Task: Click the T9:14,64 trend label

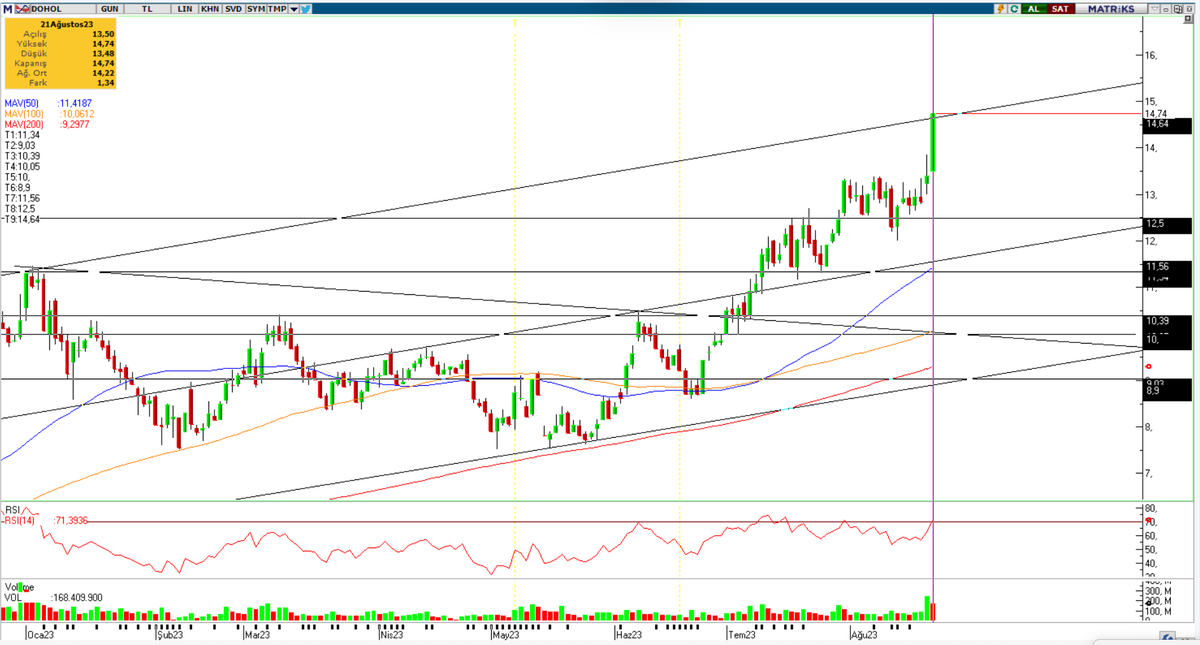Action: coord(22,218)
